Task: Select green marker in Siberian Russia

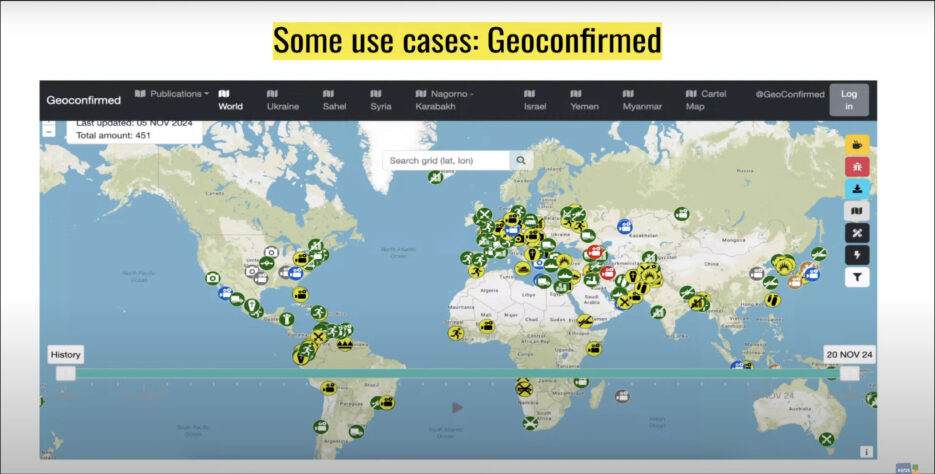Action: [682, 213]
